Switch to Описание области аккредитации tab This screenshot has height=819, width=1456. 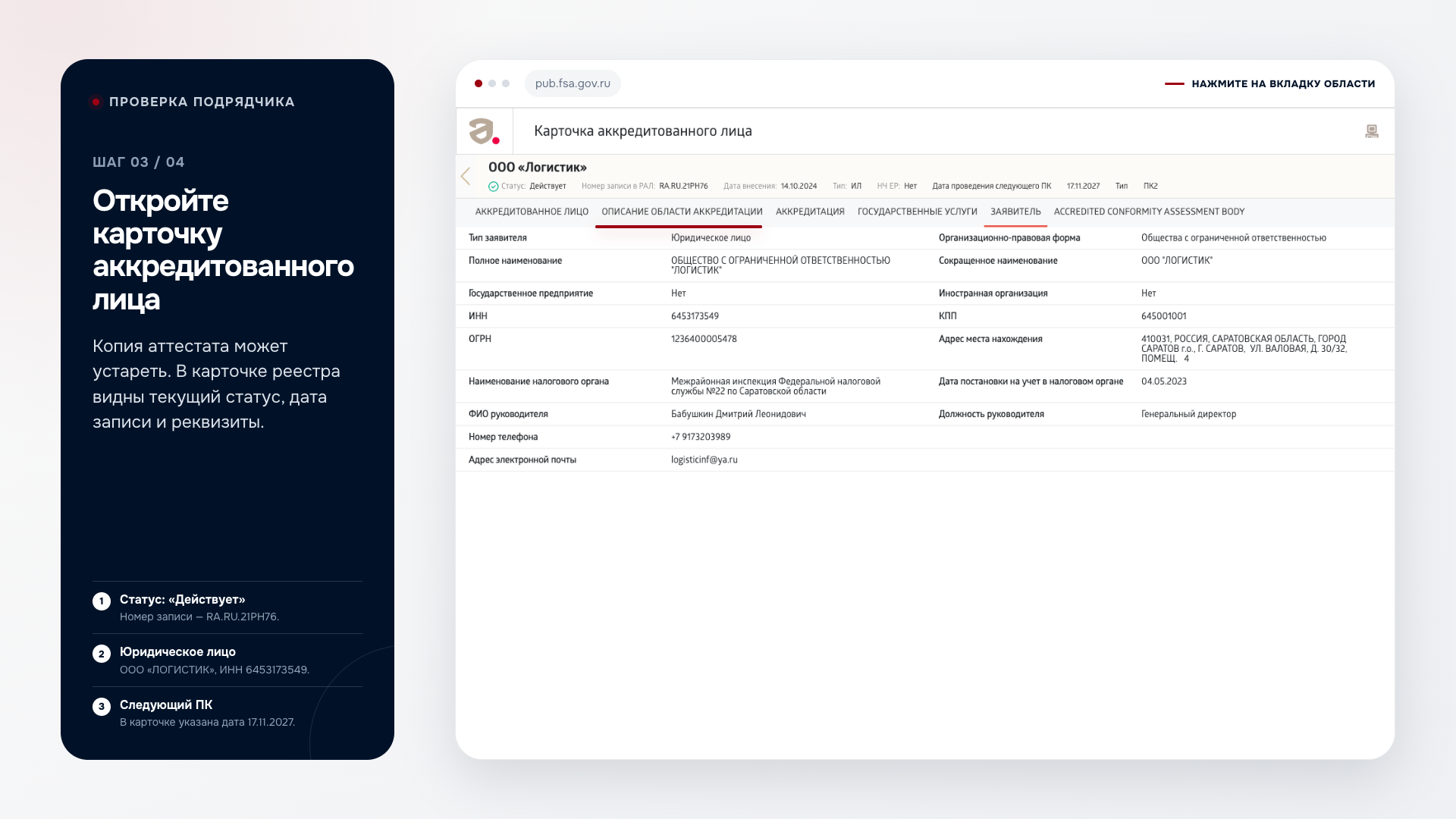tap(682, 212)
